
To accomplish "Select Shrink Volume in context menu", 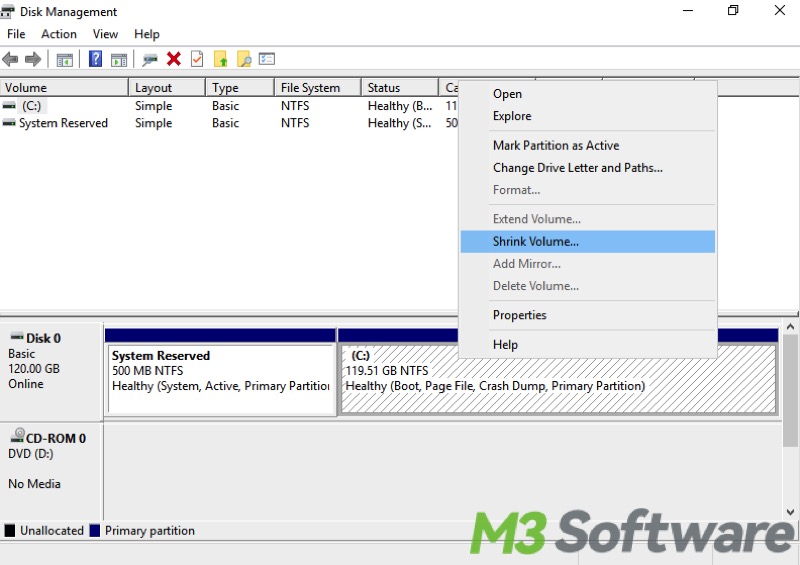I will [x=588, y=241].
